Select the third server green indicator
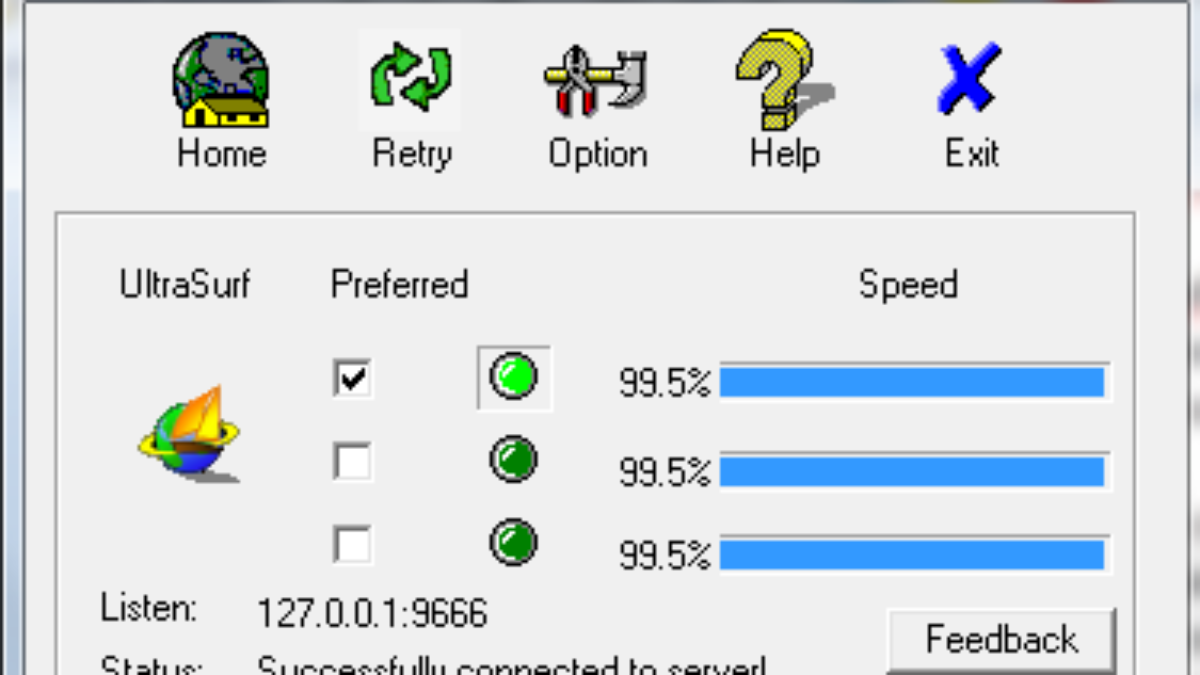 [x=514, y=543]
